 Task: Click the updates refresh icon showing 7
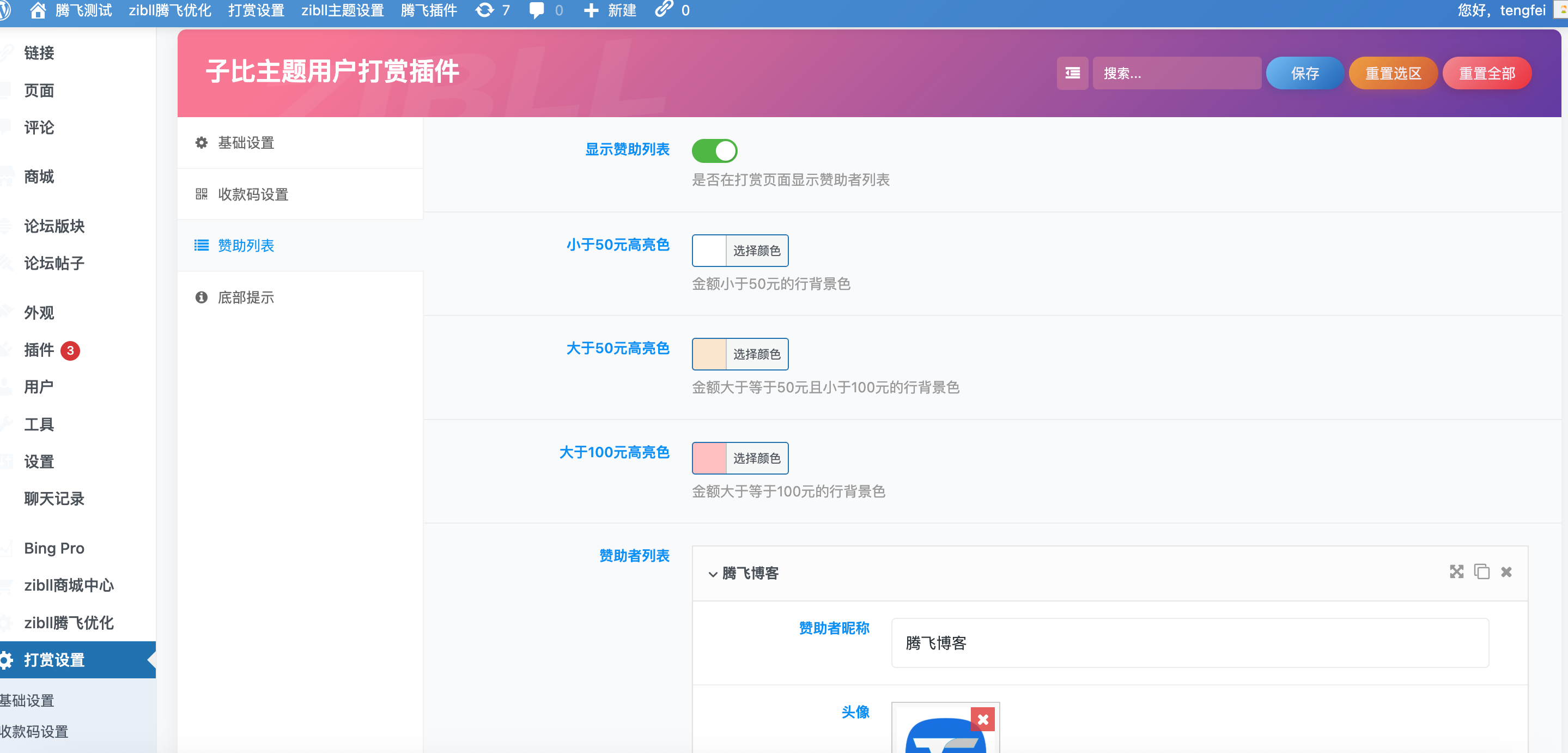click(x=484, y=10)
